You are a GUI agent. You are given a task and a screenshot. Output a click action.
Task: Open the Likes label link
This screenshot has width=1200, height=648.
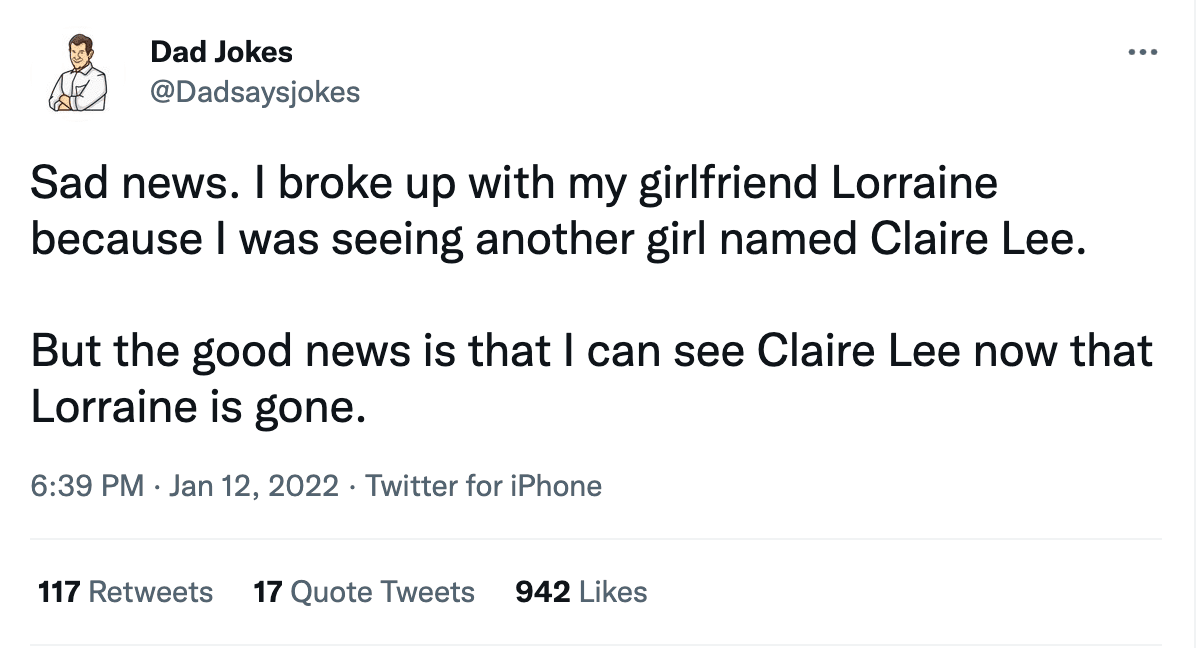[x=613, y=592]
